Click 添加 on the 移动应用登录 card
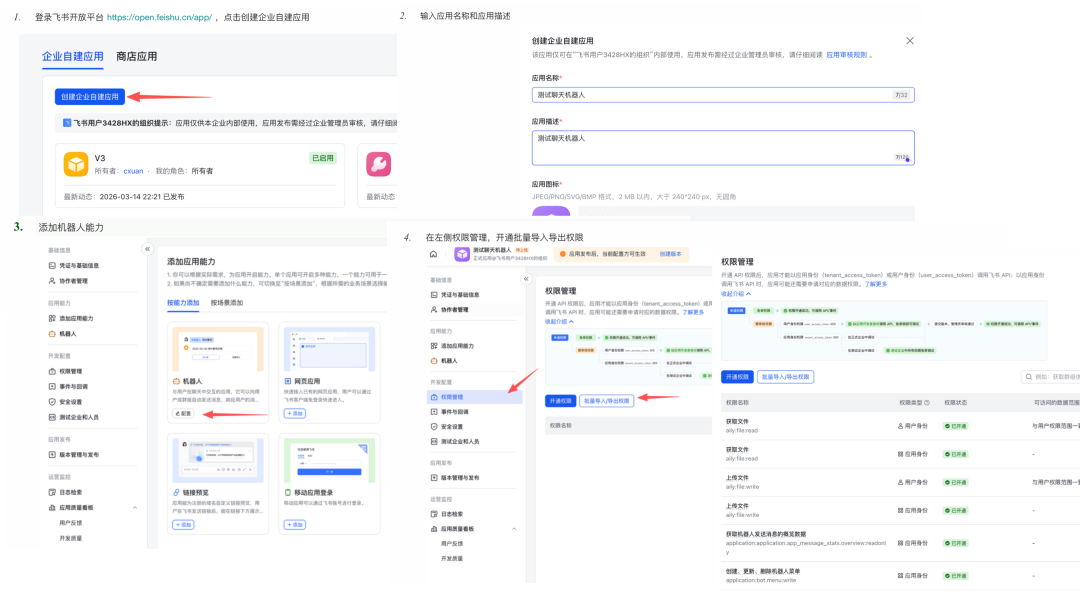 pos(295,525)
